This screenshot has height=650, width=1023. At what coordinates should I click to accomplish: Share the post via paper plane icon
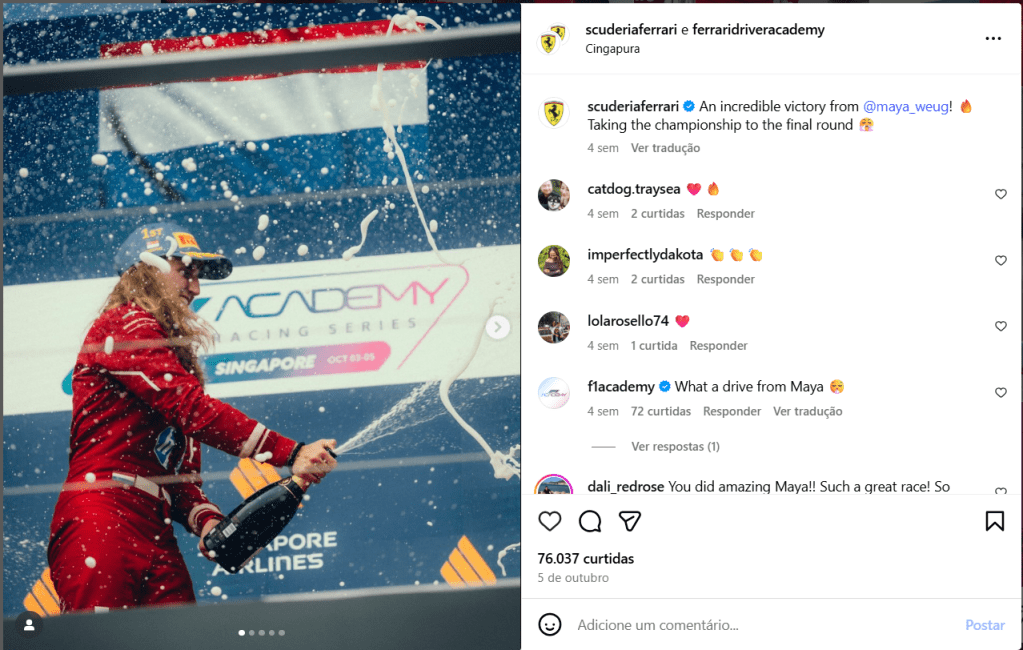point(630,521)
